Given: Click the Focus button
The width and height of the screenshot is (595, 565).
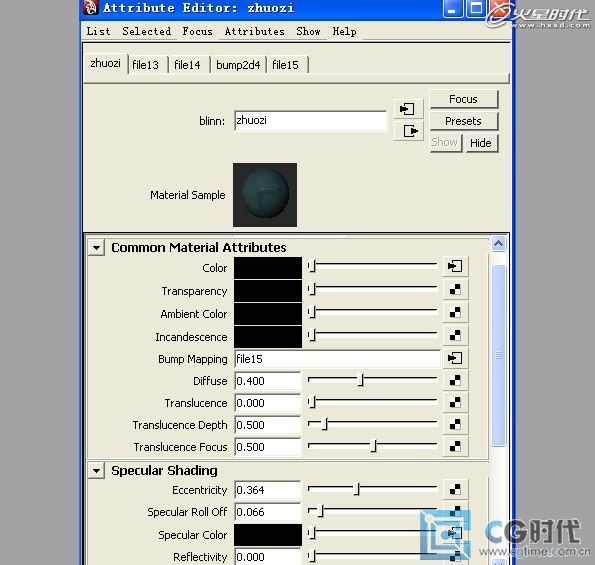Looking at the screenshot, I should [463, 99].
